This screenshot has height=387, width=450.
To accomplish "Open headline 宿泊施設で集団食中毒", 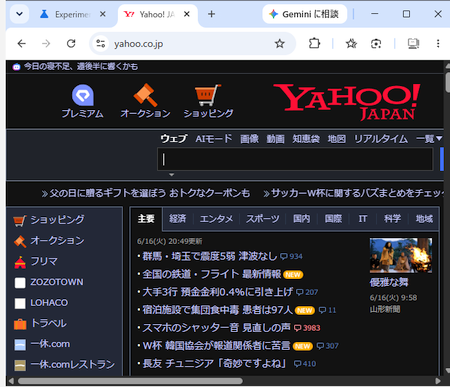I will (217, 310).
